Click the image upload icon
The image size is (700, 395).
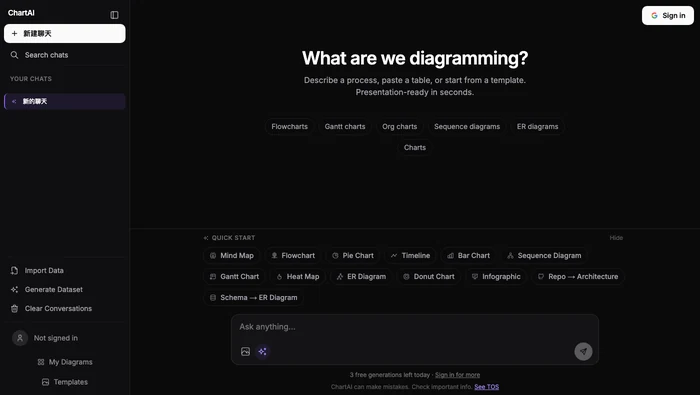coord(246,352)
